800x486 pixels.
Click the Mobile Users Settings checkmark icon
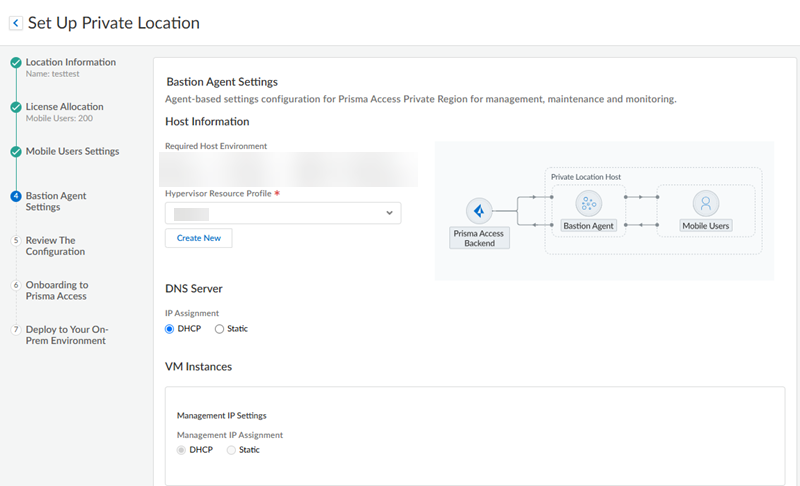[16, 152]
